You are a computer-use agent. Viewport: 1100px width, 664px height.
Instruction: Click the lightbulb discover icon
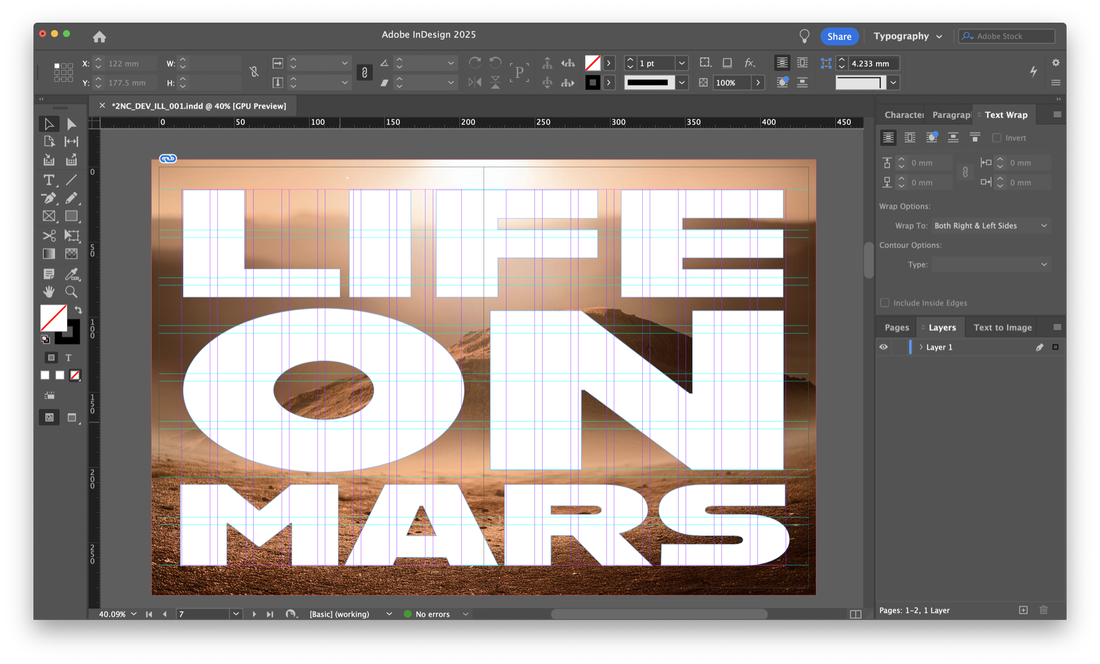(x=804, y=36)
